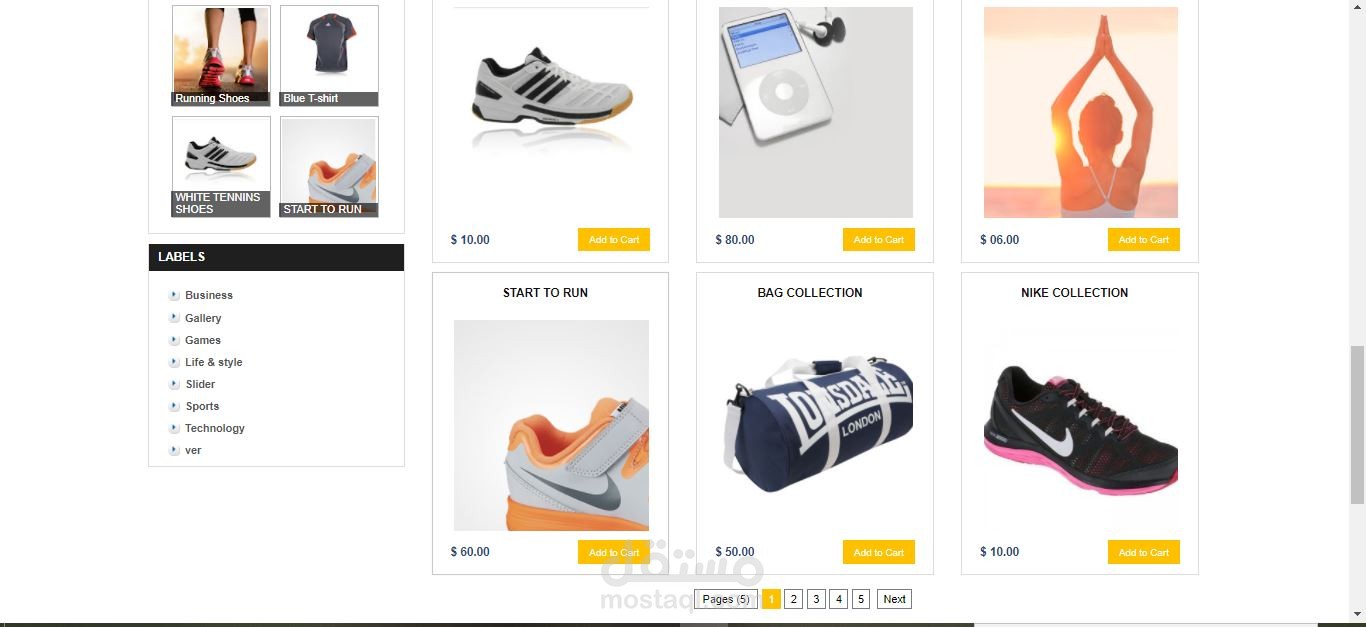This screenshot has height=627, width=1366.
Task: Add Nike Collection shoe to cart
Action: click(x=1143, y=552)
